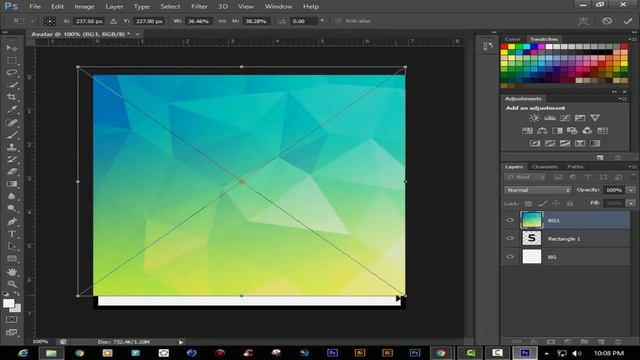Switch to the Channels tab
The image size is (640, 360).
click(544, 167)
